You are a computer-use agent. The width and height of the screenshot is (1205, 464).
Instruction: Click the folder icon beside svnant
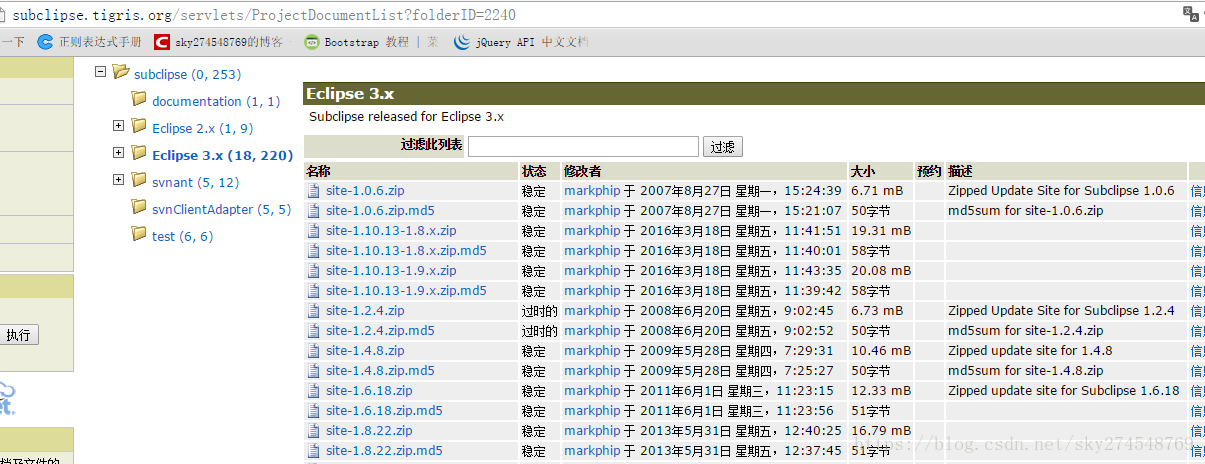click(139, 180)
